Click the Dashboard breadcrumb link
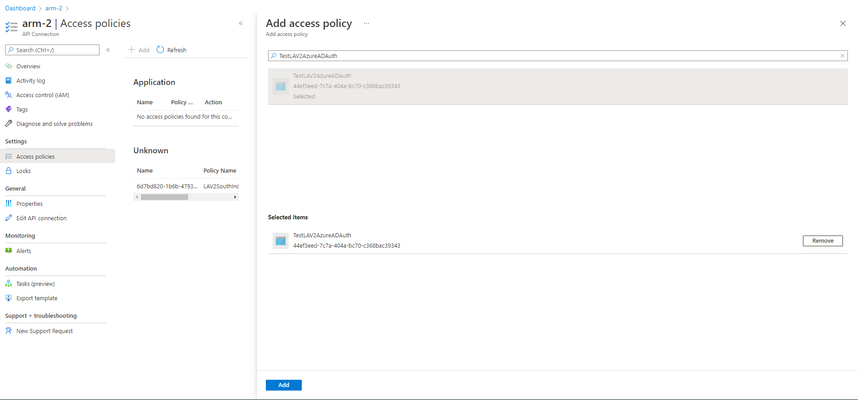The image size is (858, 400). pos(20,8)
